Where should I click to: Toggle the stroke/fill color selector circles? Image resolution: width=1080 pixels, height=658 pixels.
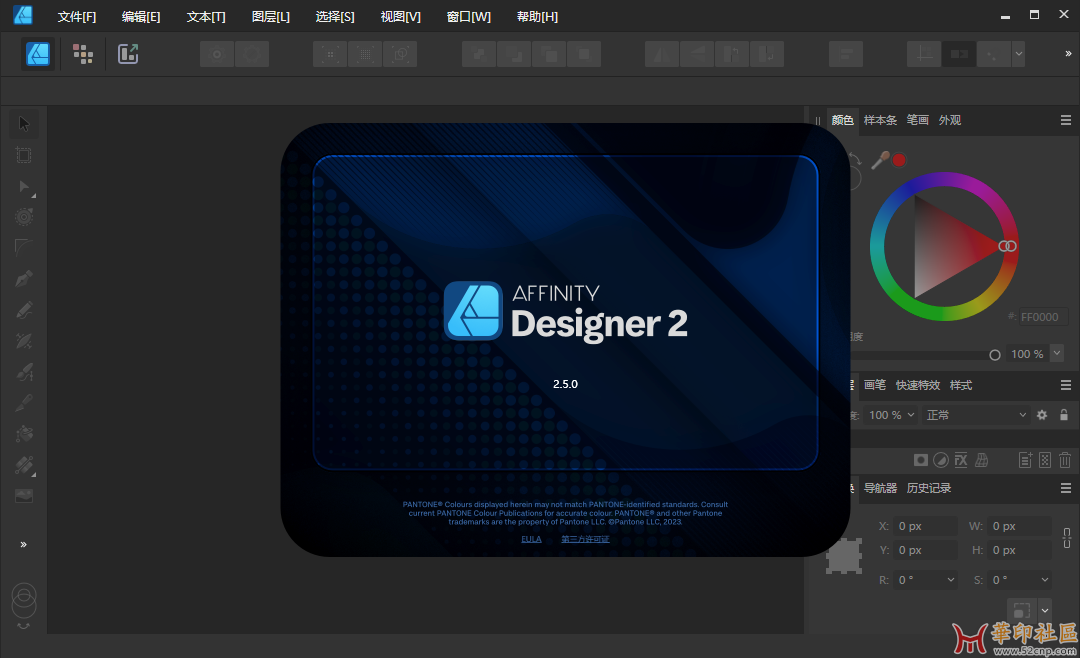(24, 601)
